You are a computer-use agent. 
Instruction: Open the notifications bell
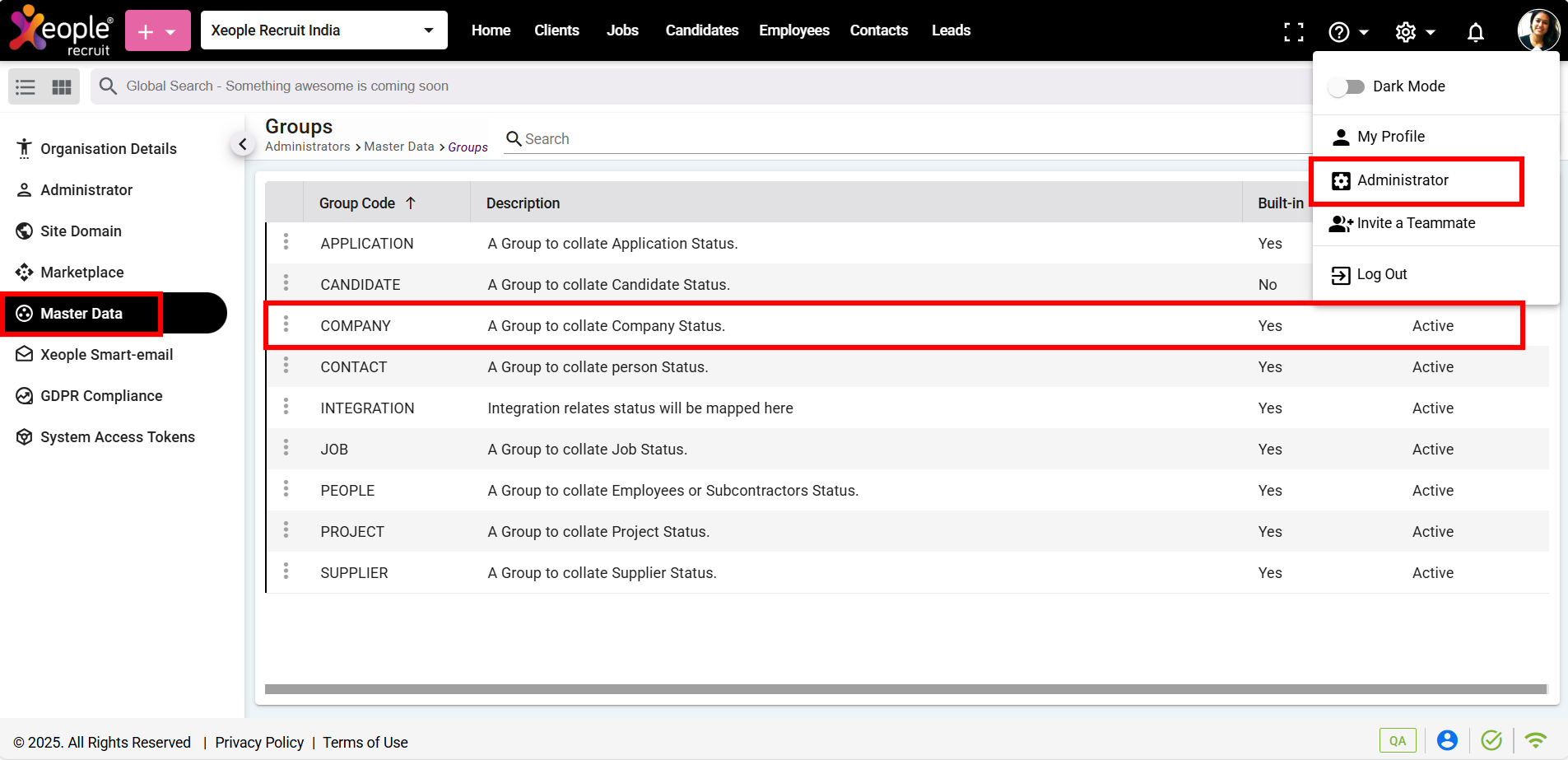coord(1475,32)
